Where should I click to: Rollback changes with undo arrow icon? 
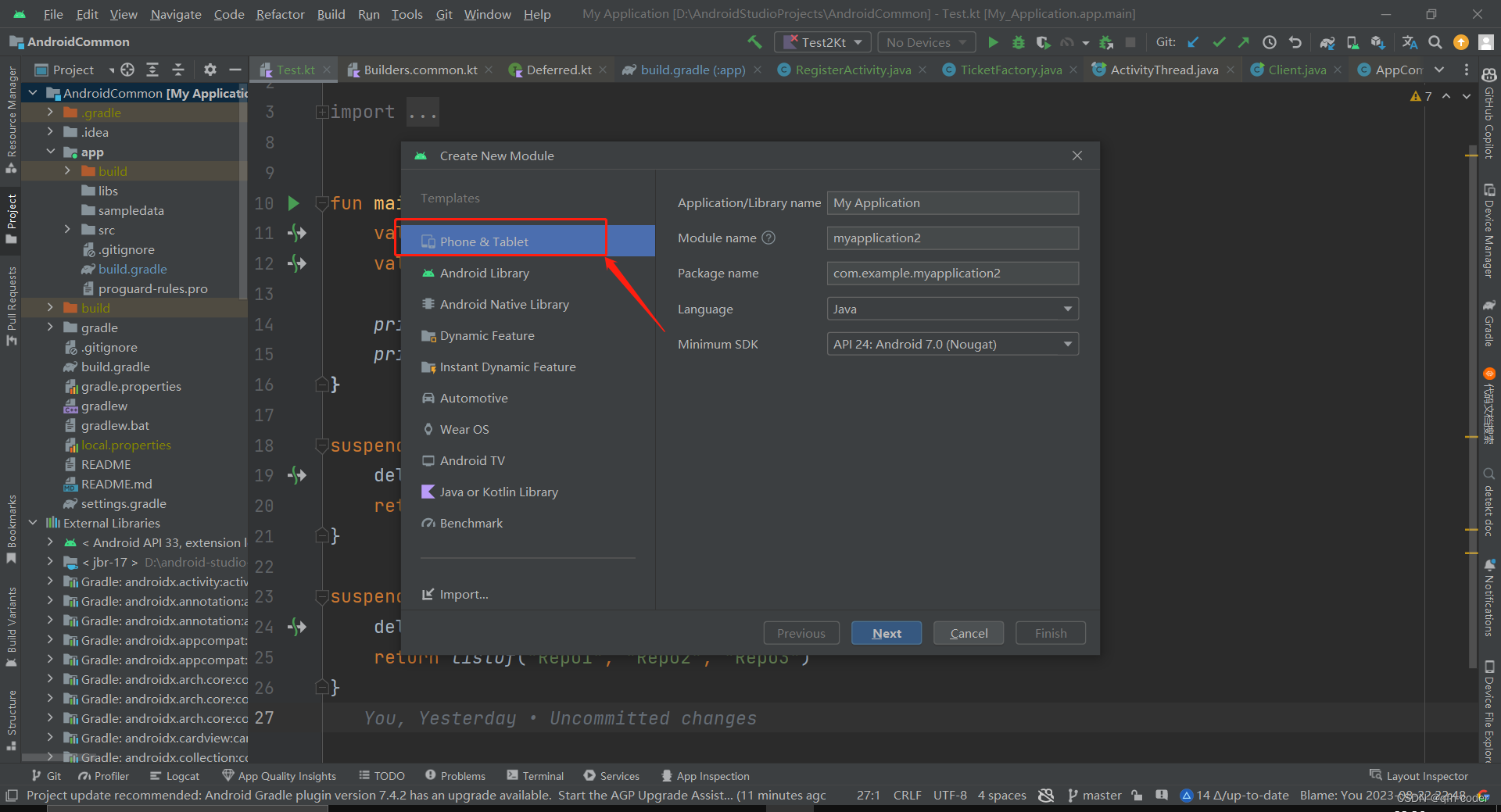[1295, 42]
